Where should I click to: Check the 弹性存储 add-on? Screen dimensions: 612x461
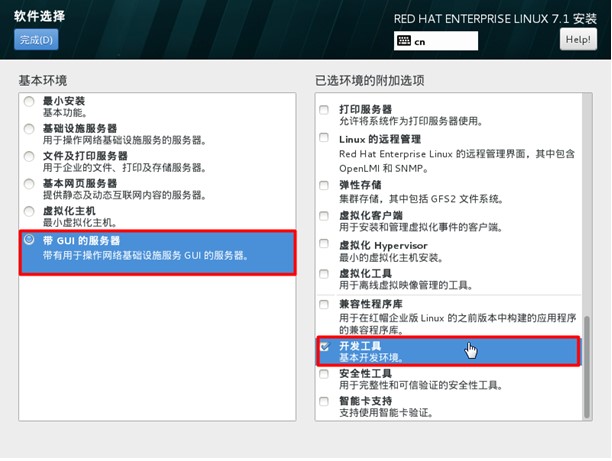point(324,186)
